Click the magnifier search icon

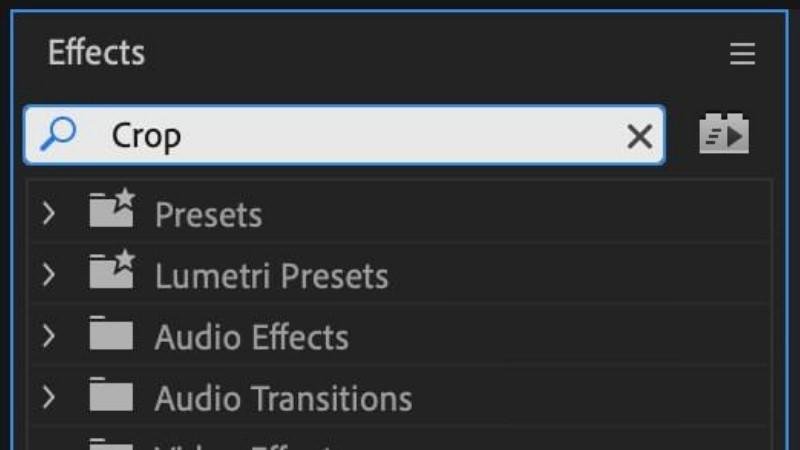click(x=57, y=134)
